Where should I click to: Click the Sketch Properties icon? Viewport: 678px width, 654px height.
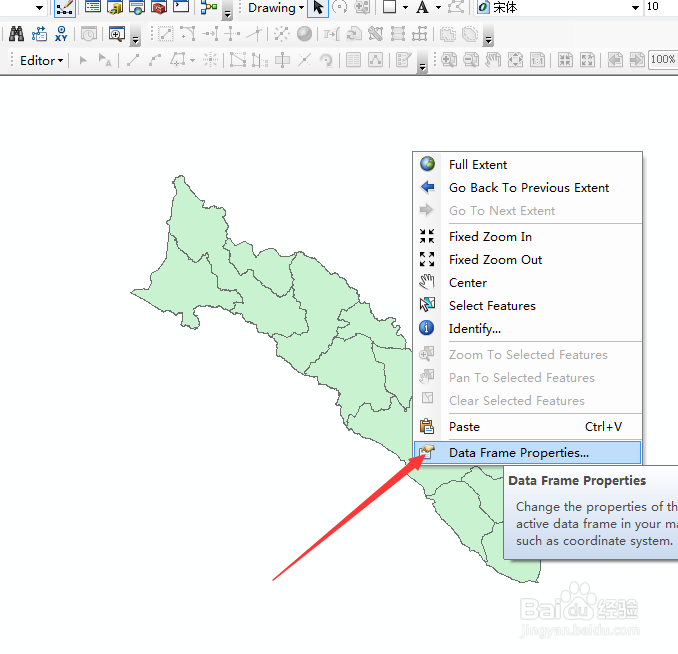[x=375, y=60]
